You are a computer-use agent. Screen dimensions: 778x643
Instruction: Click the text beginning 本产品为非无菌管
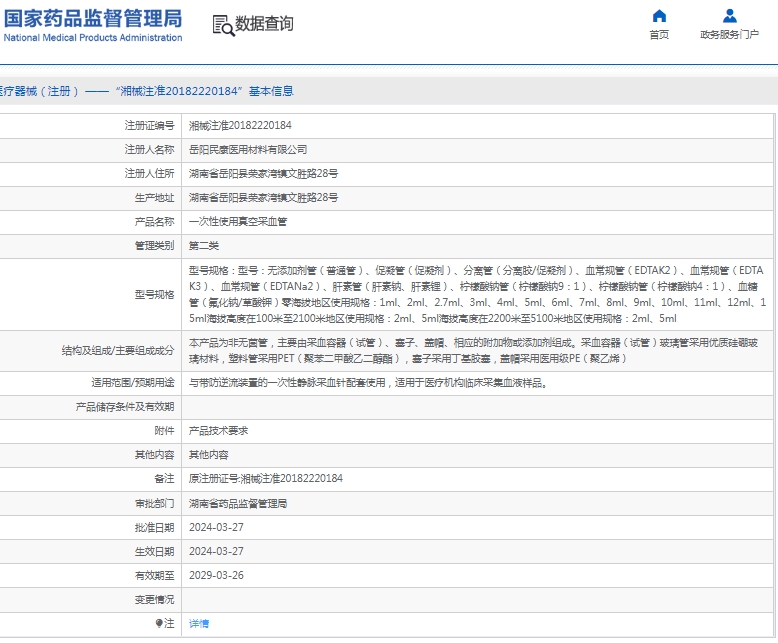tap(473, 351)
